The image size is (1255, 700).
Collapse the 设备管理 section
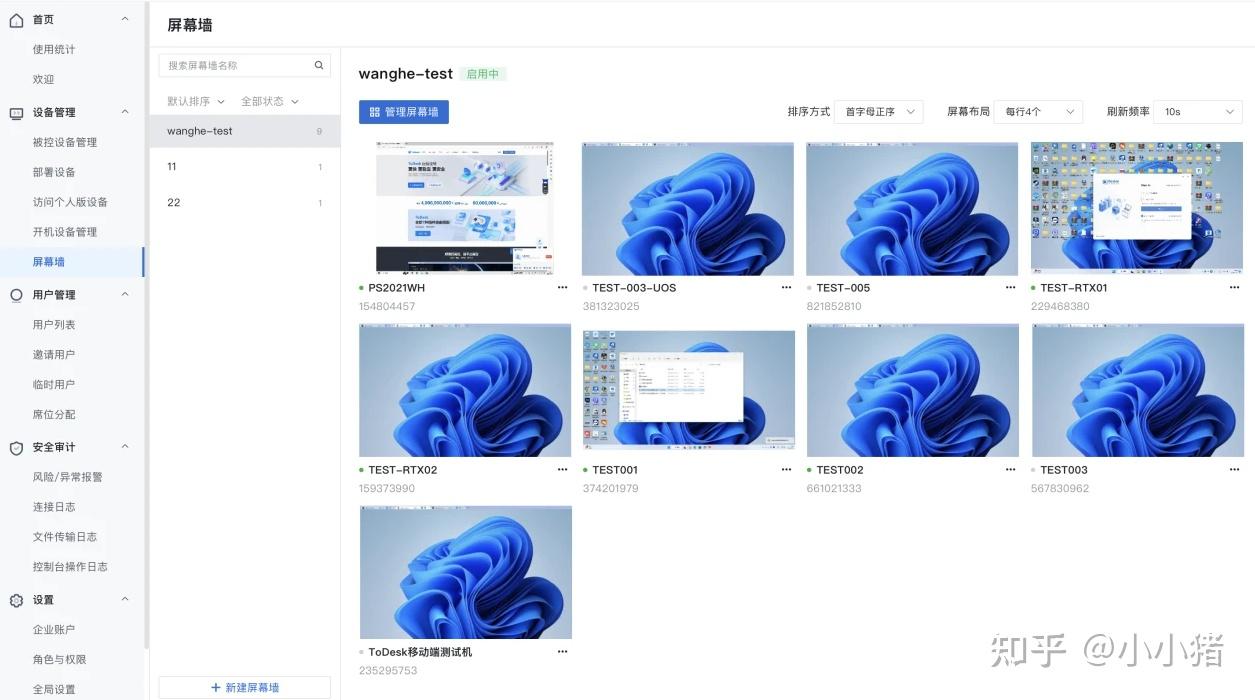tap(125, 112)
